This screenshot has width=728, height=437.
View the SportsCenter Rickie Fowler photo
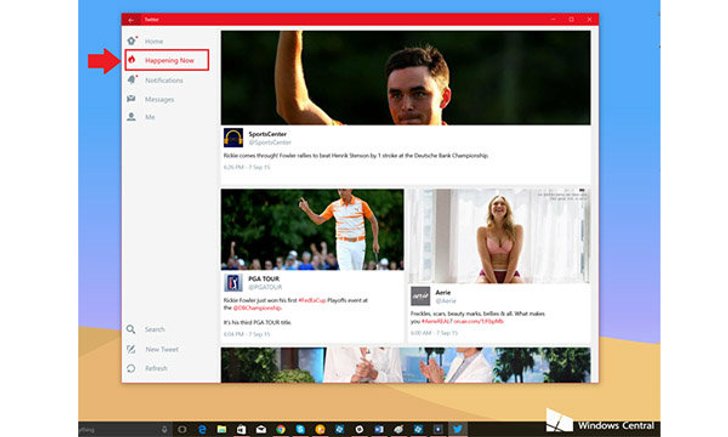tap(406, 78)
